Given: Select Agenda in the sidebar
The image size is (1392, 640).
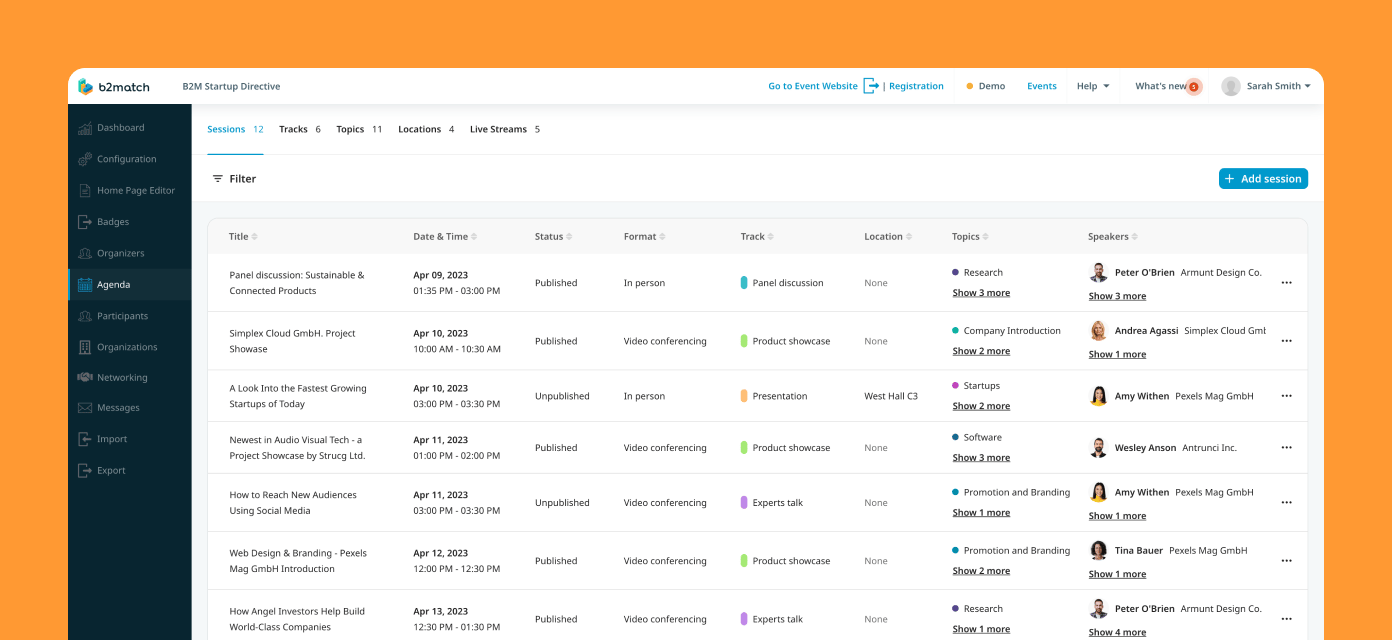Looking at the screenshot, I should coord(129,285).
